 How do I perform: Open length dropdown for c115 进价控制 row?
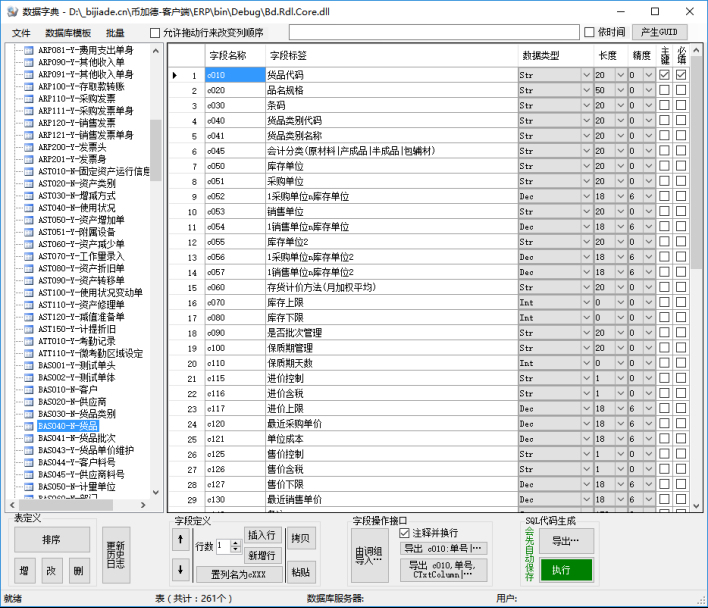[621, 378]
